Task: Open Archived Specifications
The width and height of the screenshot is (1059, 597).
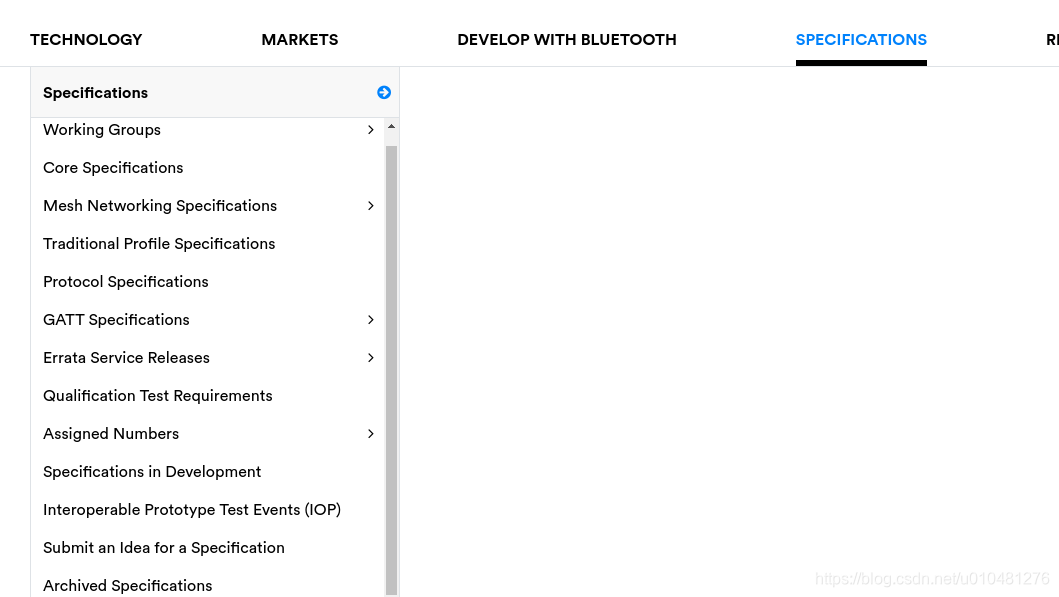Action: tap(128, 586)
